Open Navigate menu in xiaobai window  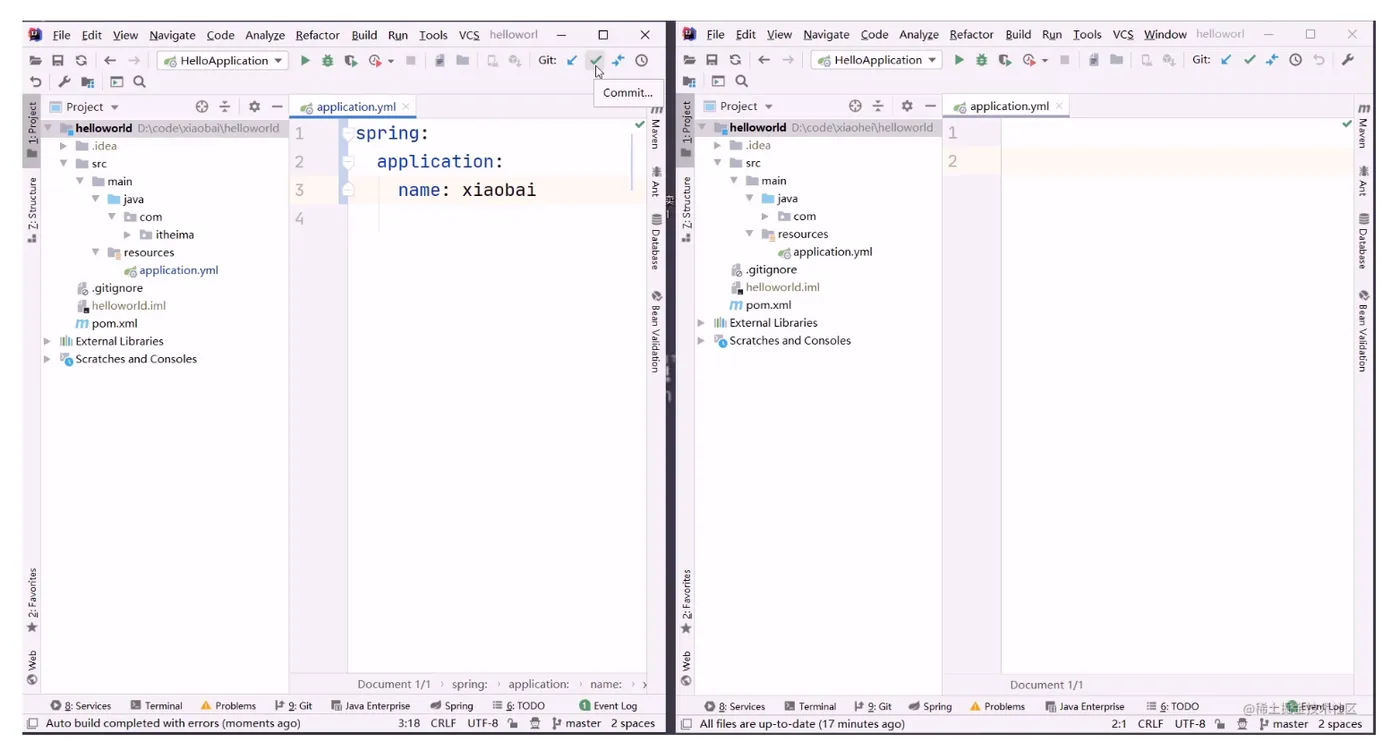point(172,35)
